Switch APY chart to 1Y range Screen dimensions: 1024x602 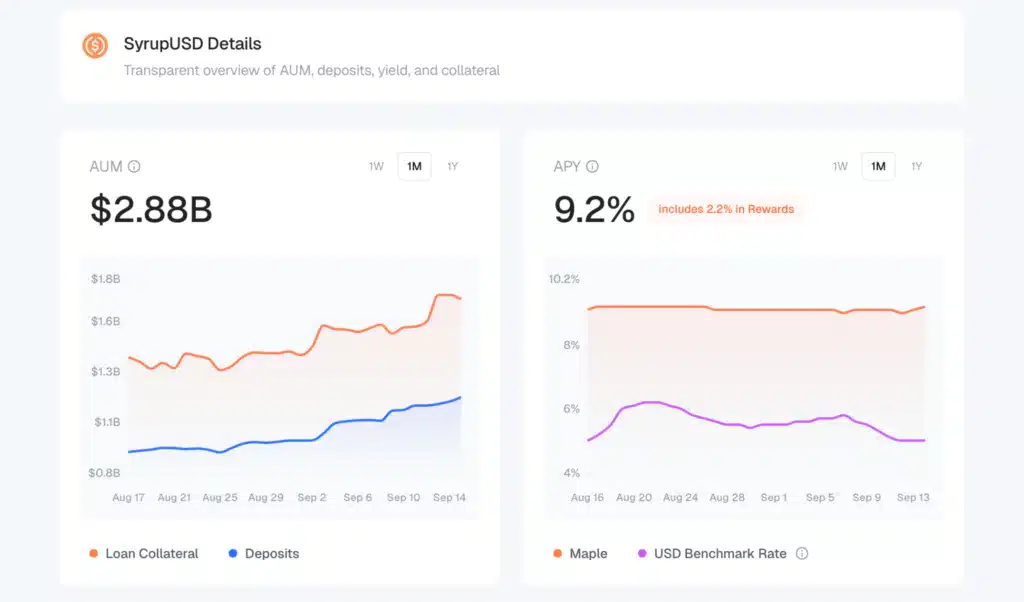917,166
